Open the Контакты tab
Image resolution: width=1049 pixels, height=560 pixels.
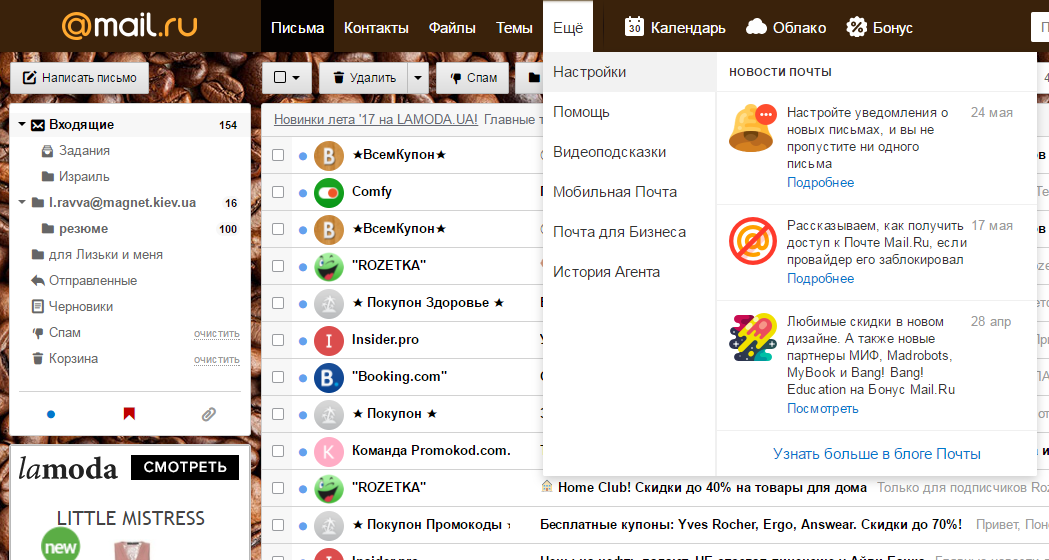376,27
